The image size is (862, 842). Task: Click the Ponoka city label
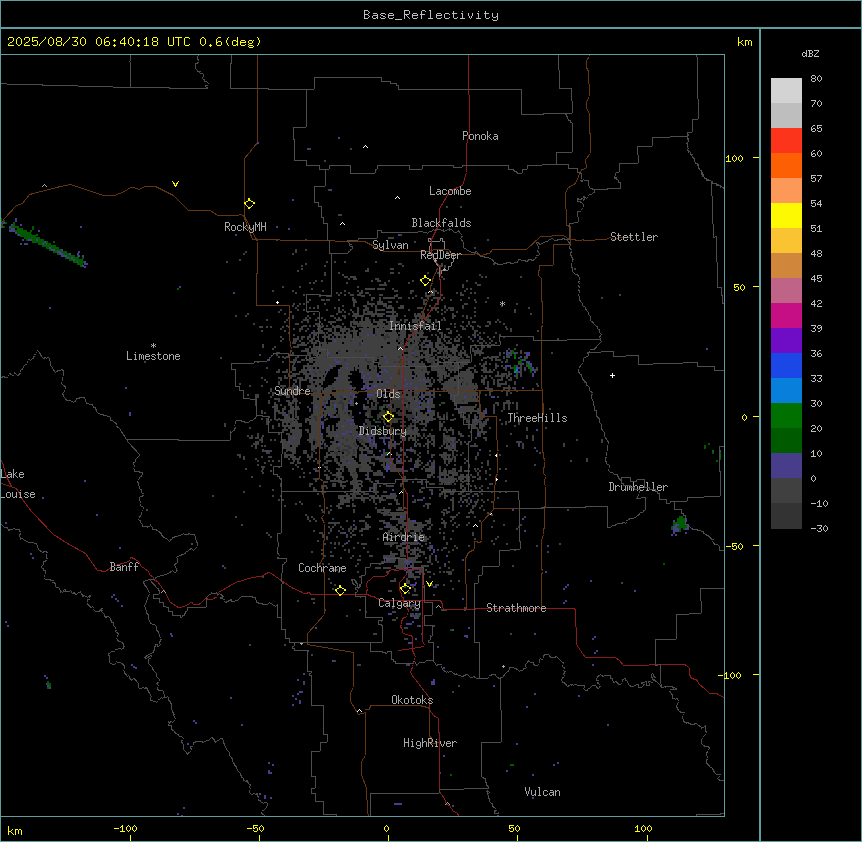tap(480, 136)
